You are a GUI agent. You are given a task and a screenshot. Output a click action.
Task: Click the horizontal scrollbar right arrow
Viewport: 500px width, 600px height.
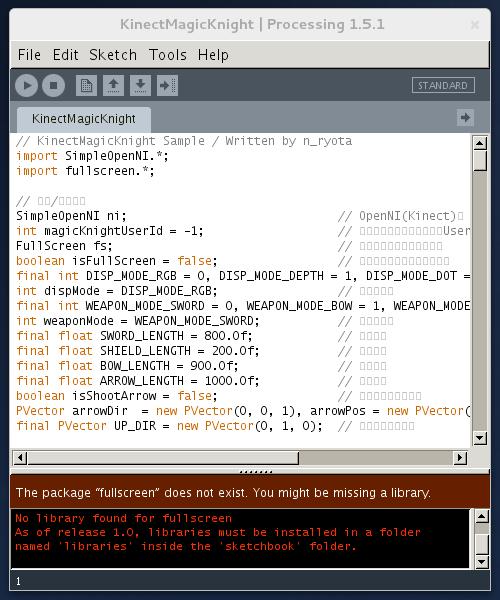460,458
